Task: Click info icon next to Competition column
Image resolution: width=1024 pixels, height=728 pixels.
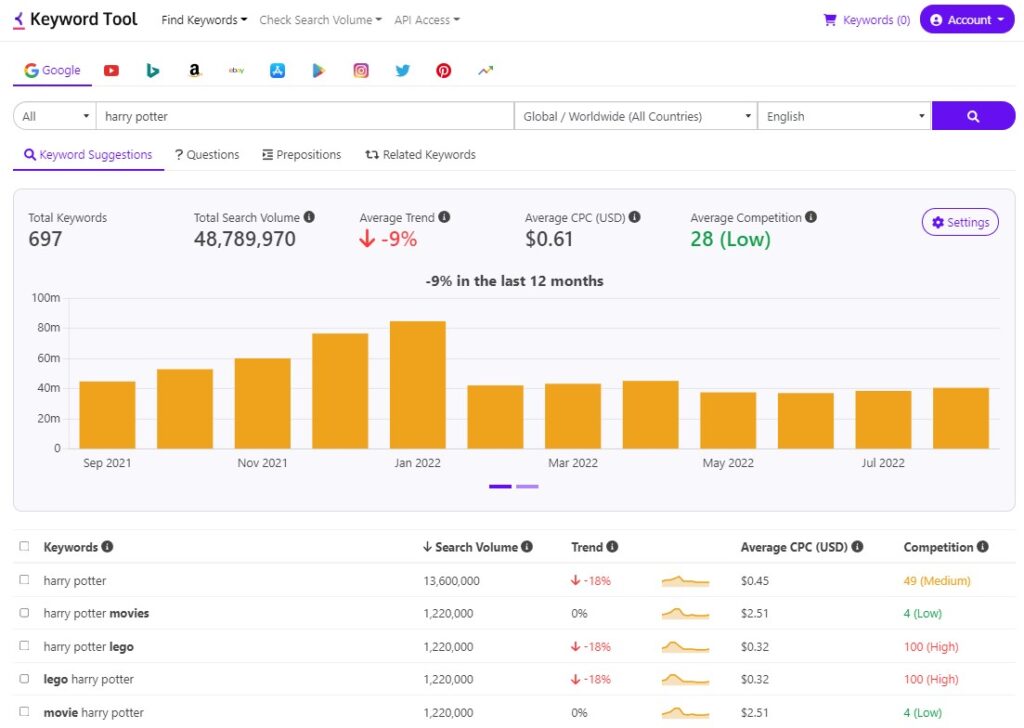Action: (982, 546)
